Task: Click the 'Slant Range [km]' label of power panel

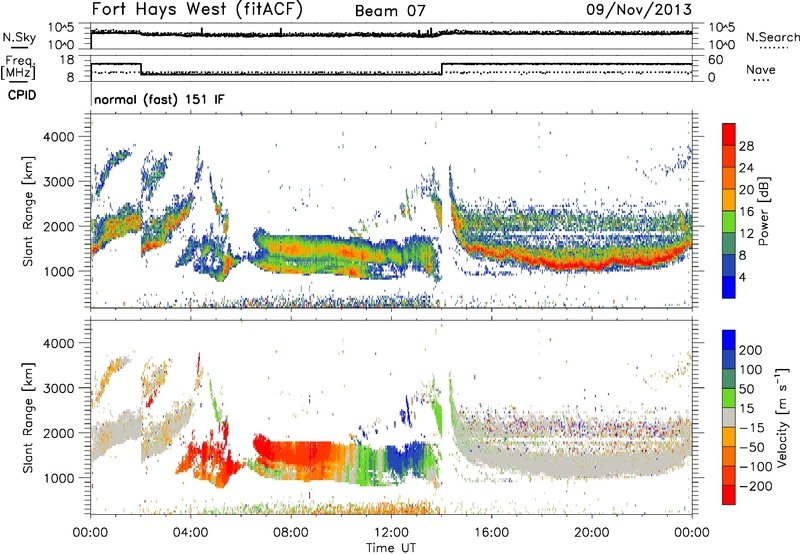Action: 28,211
